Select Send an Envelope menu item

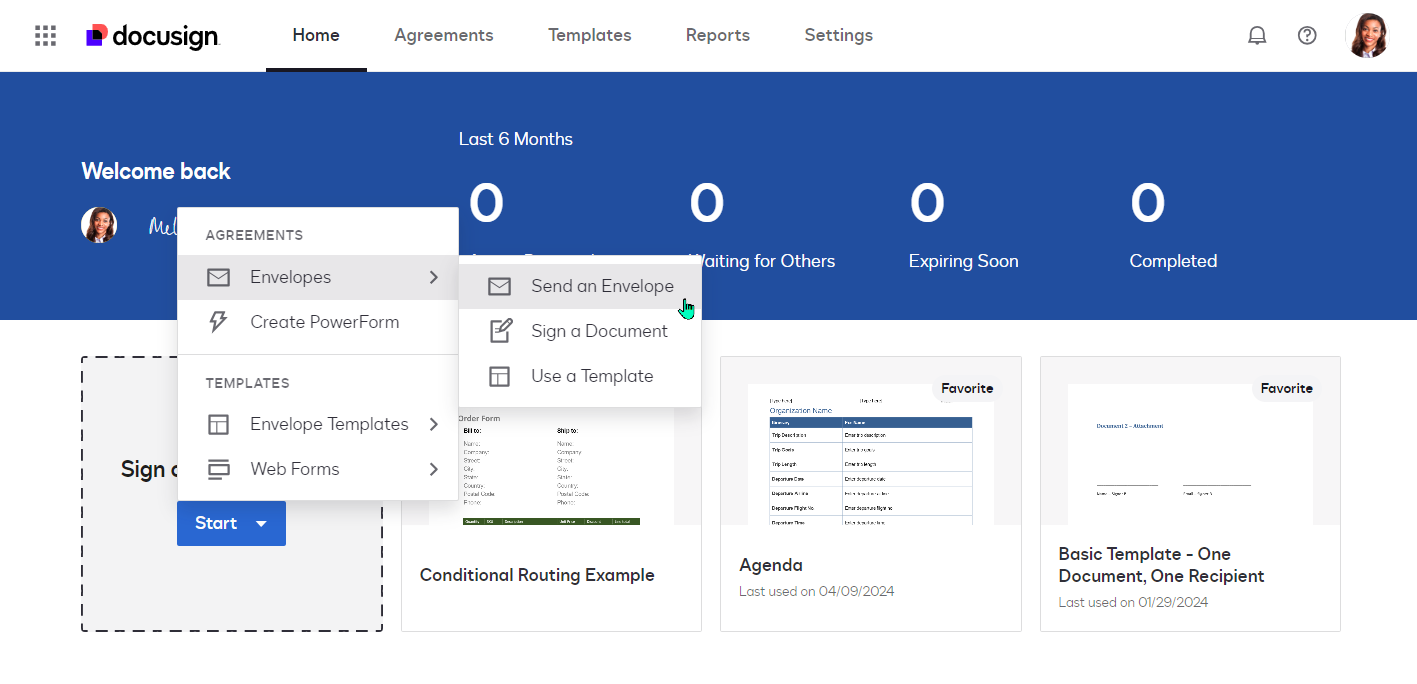click(602, 286)
